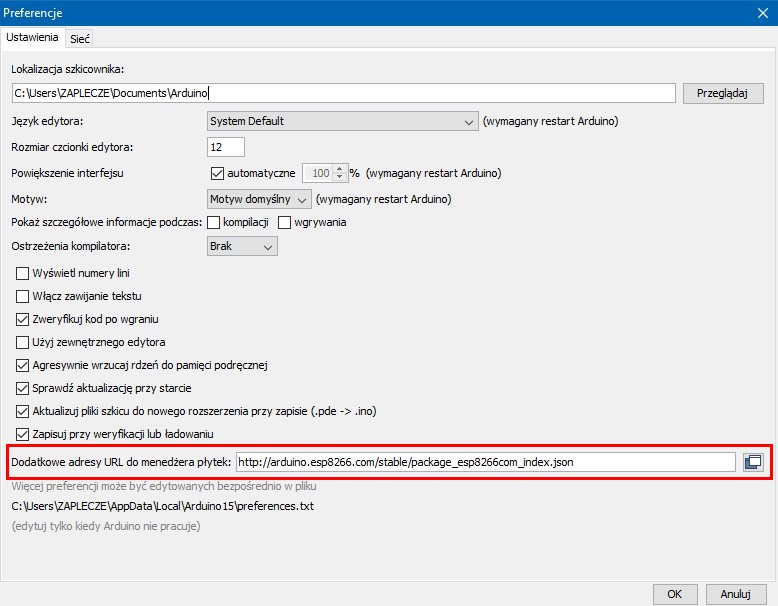778x606 pixels.
Task: Click the Przeglądaj button
Action: pyautogui.click(x=722, y=93)
